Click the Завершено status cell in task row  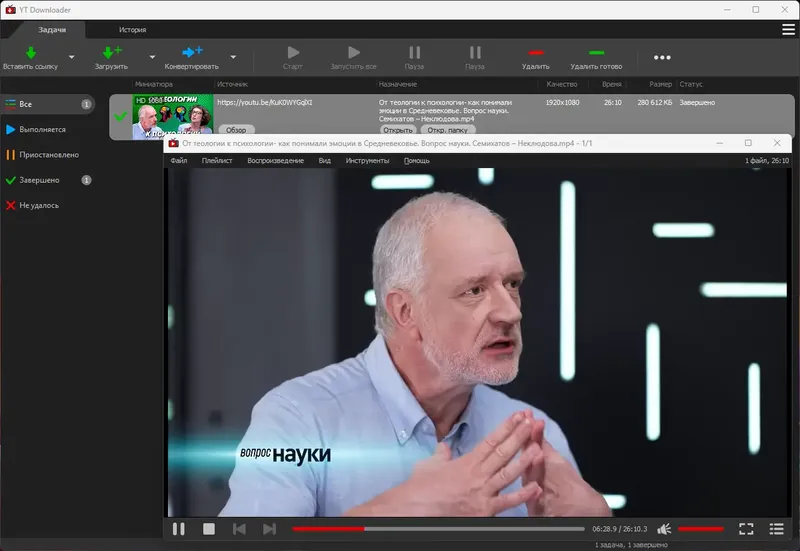click(x=697, y=103)
